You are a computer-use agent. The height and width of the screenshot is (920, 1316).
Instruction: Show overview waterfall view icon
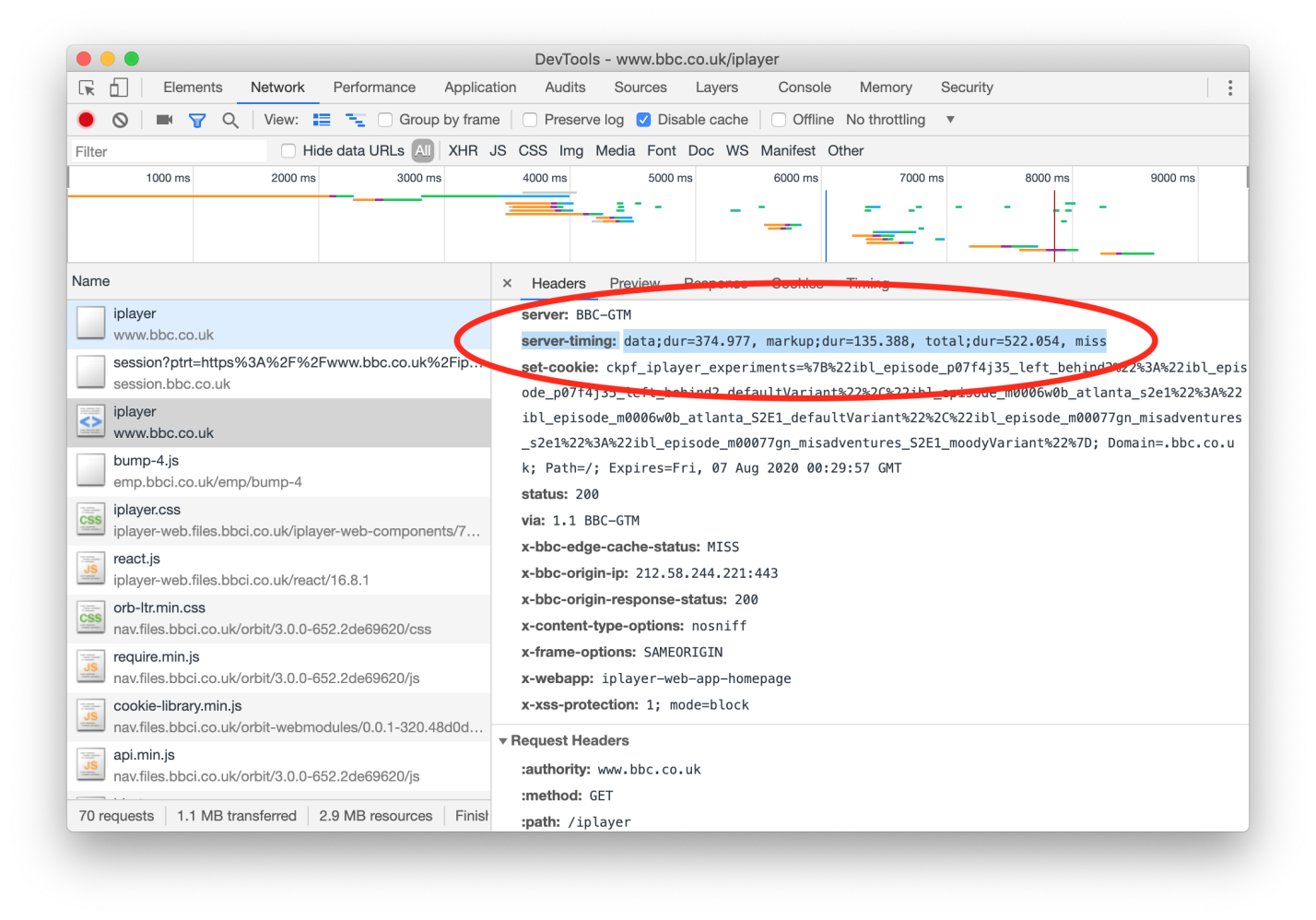[355, 120]
